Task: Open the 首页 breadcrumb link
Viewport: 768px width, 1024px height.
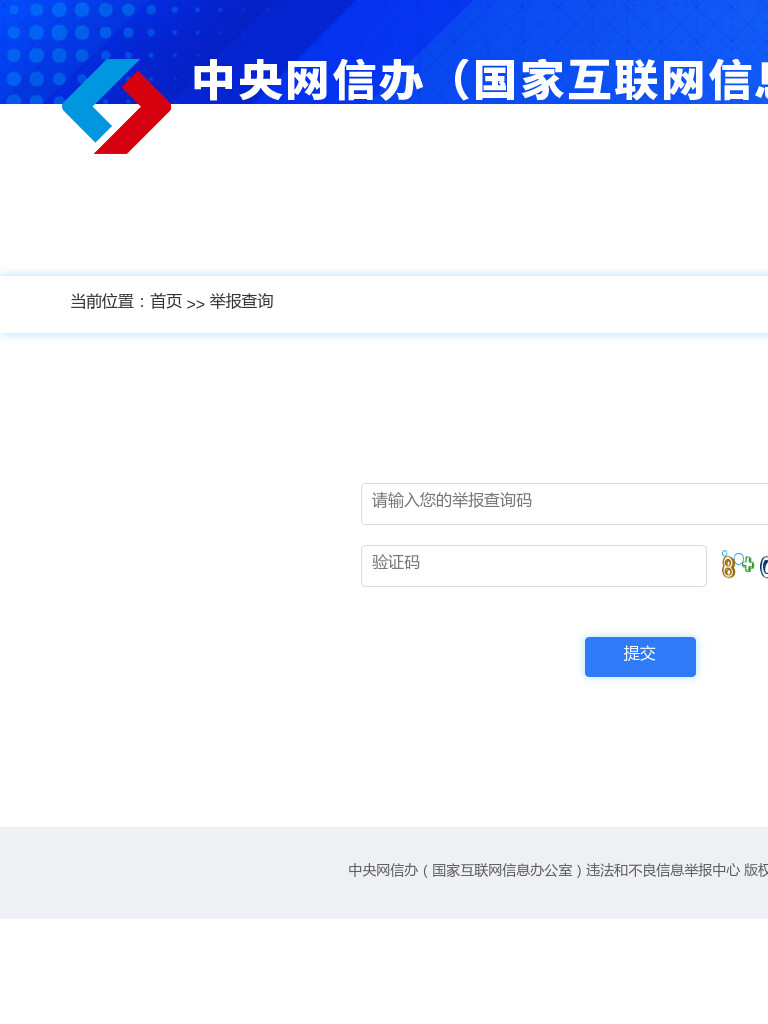Action: coord(166,301)
